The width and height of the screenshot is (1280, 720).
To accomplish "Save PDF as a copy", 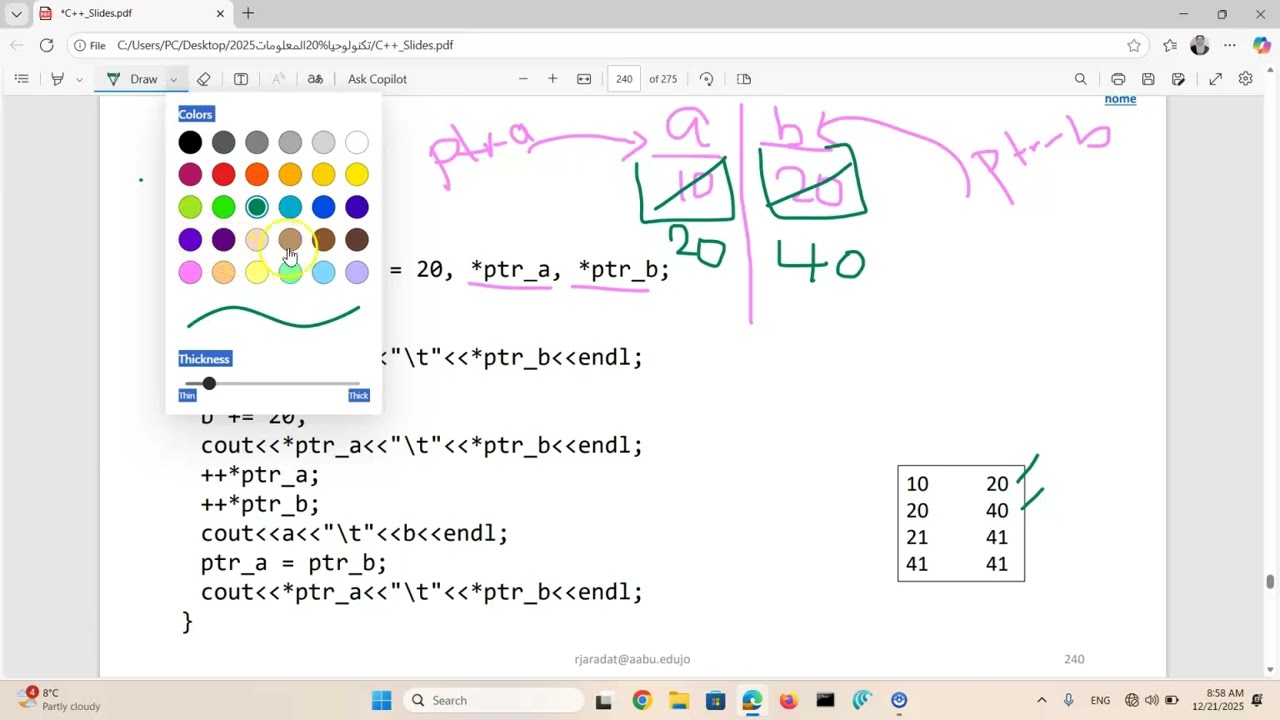I will (1179, 79).
